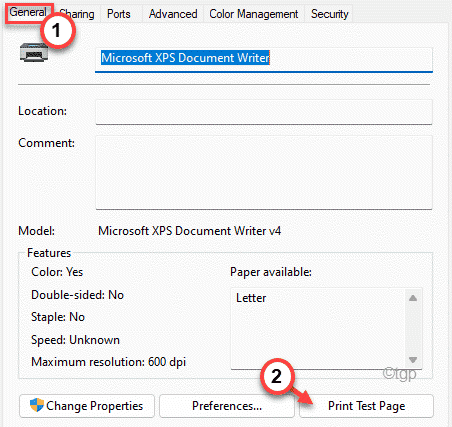452x427 pixels.
Task: Click the paper list scroll down arrow
Action: coord(413,360)
